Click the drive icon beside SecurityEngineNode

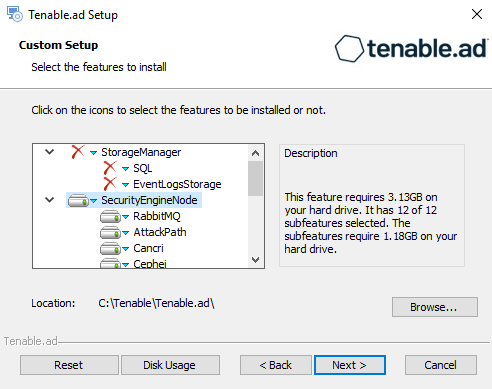coord(78,201)
